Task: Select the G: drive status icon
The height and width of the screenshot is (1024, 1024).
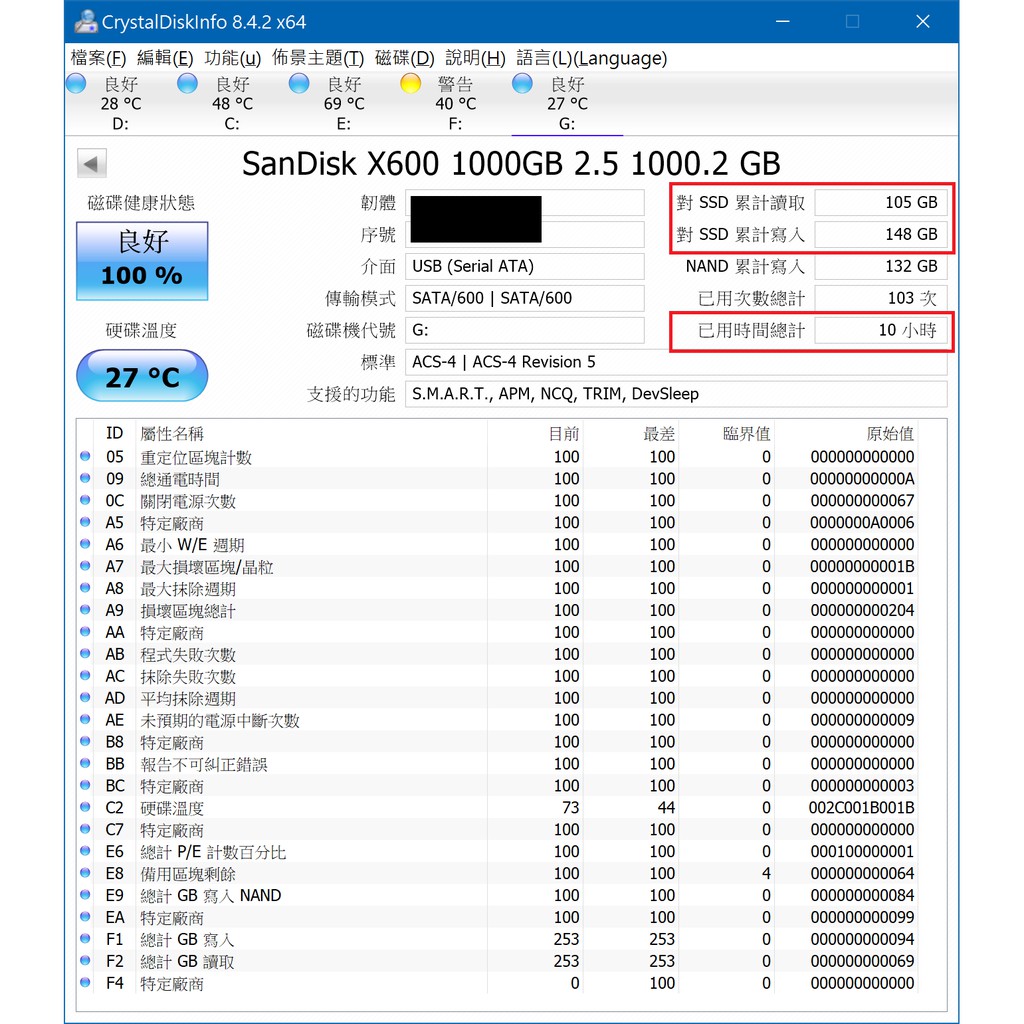Action: [x=523, y=85]
